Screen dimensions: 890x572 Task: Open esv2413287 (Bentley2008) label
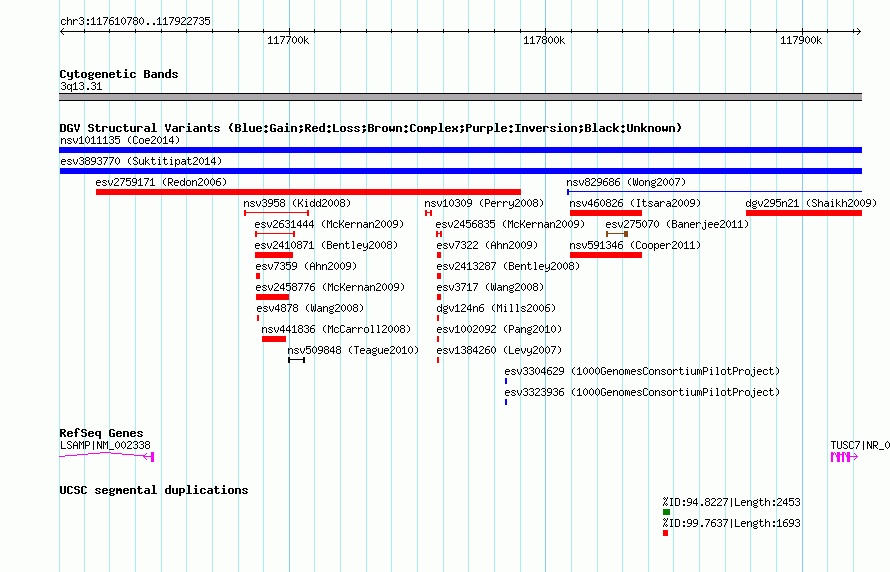pyautogui.click(x=508, y=266)
